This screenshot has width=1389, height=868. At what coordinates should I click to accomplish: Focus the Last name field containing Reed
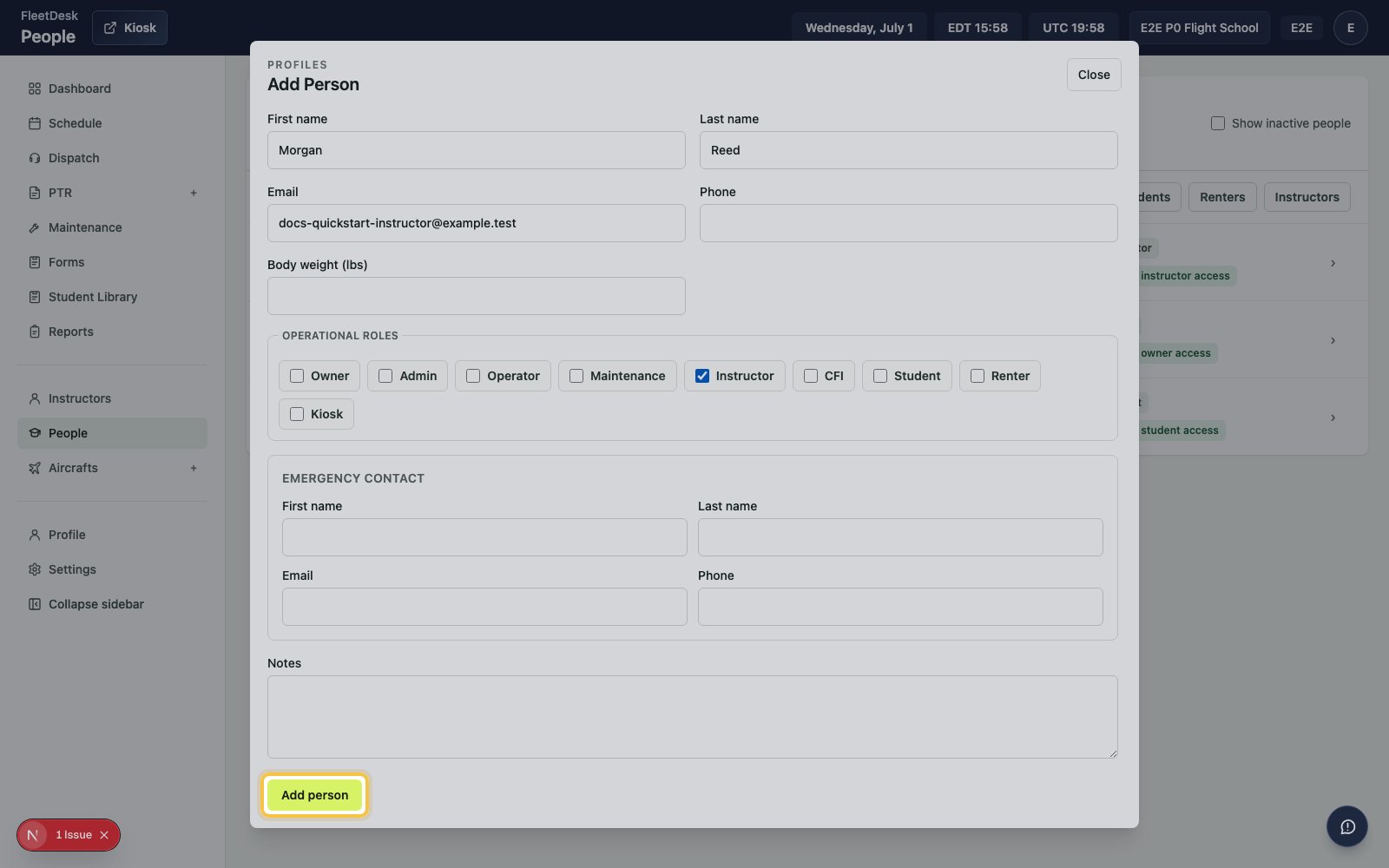tap(908, 150)
